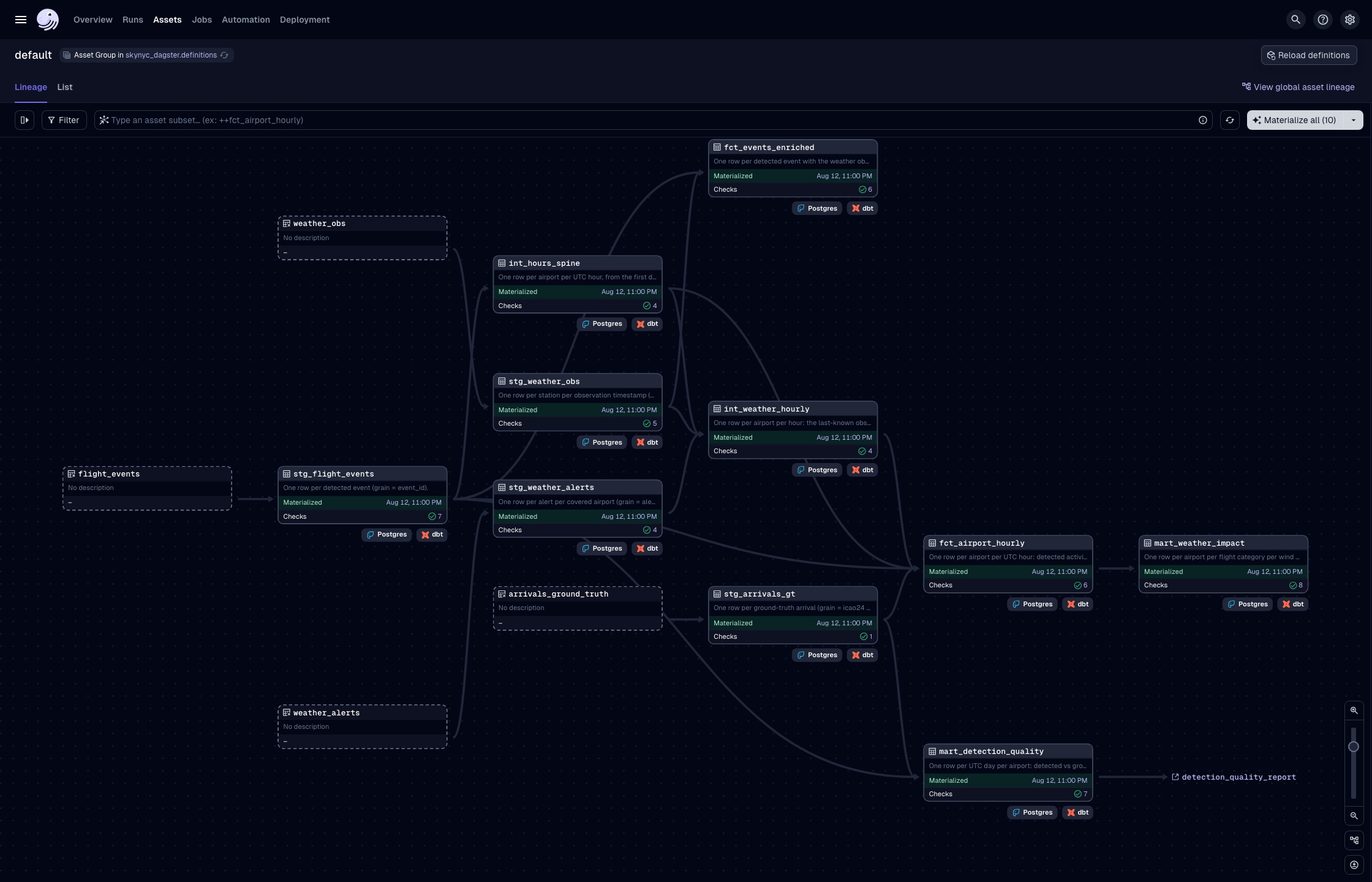Switch to the Lineage tab

[x=31, y=87]
